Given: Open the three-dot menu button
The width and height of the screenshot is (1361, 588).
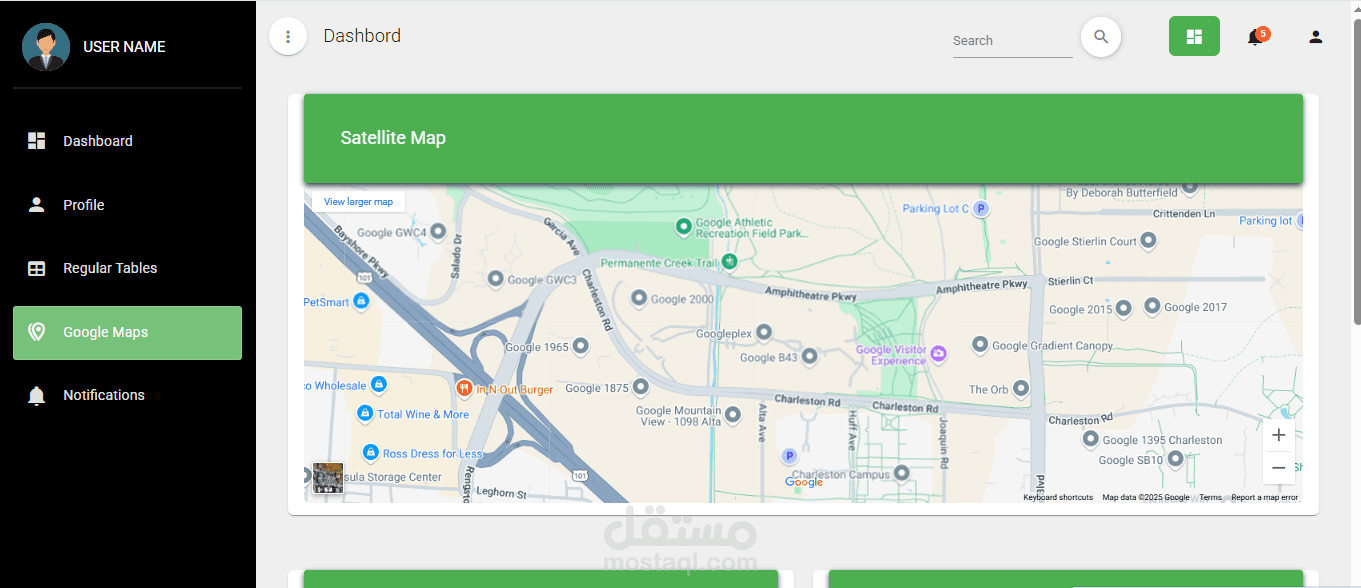Looking at the screenshot, I should [x=288, y=37].
